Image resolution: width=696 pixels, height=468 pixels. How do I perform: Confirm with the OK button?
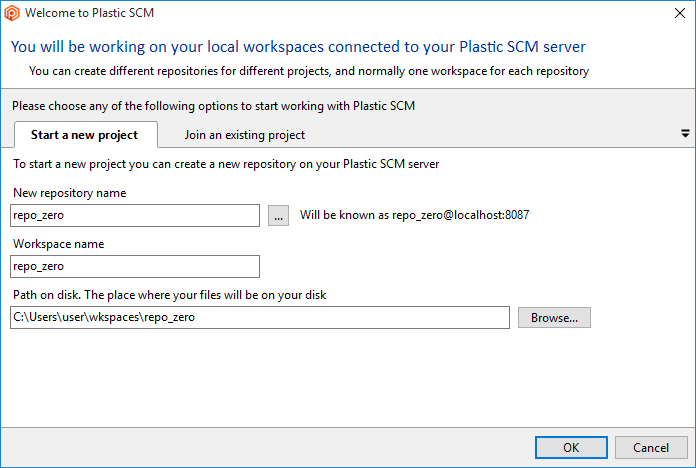pyautogui.click(x=571, y=448)
